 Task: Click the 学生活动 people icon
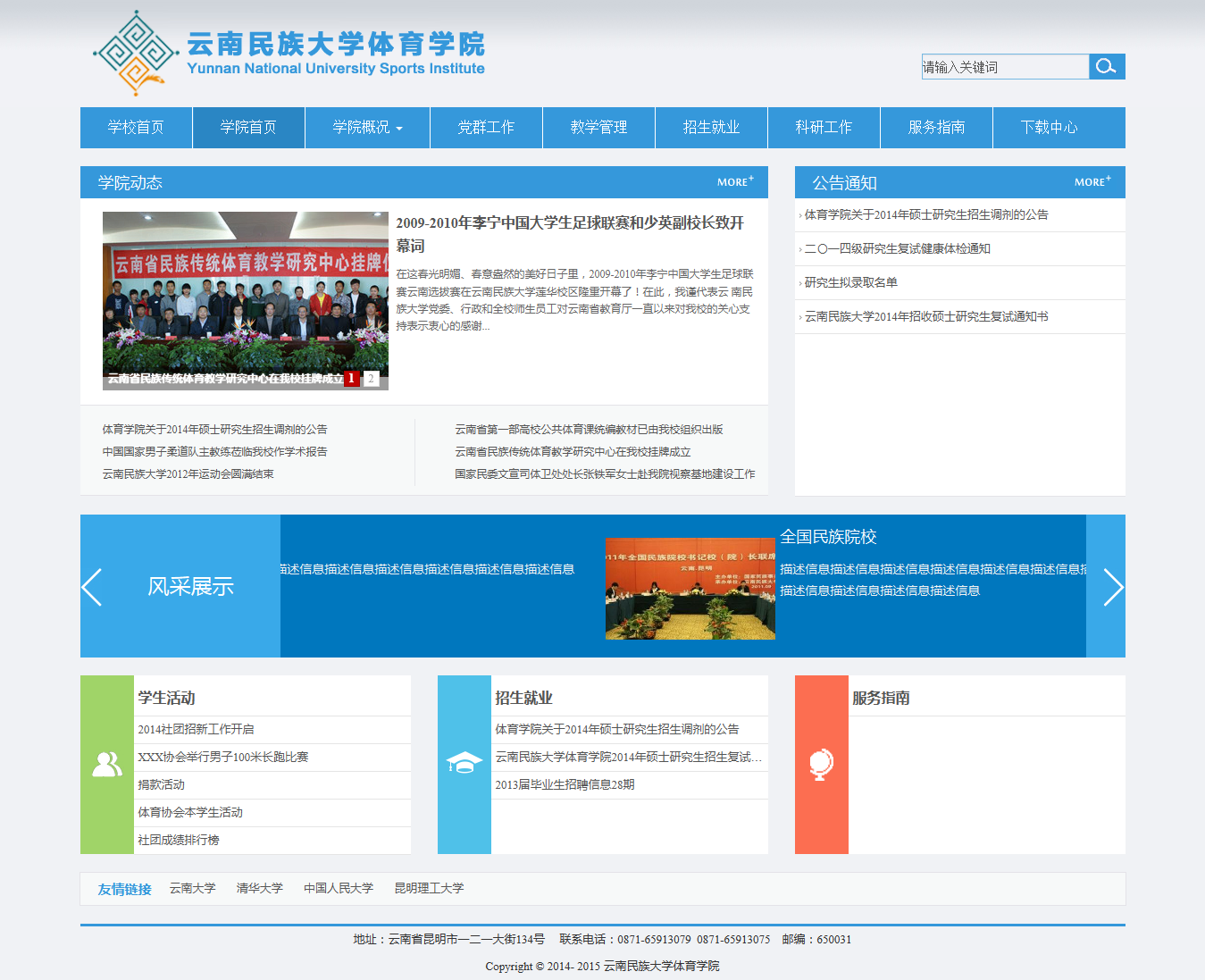(x=107, y=765)
